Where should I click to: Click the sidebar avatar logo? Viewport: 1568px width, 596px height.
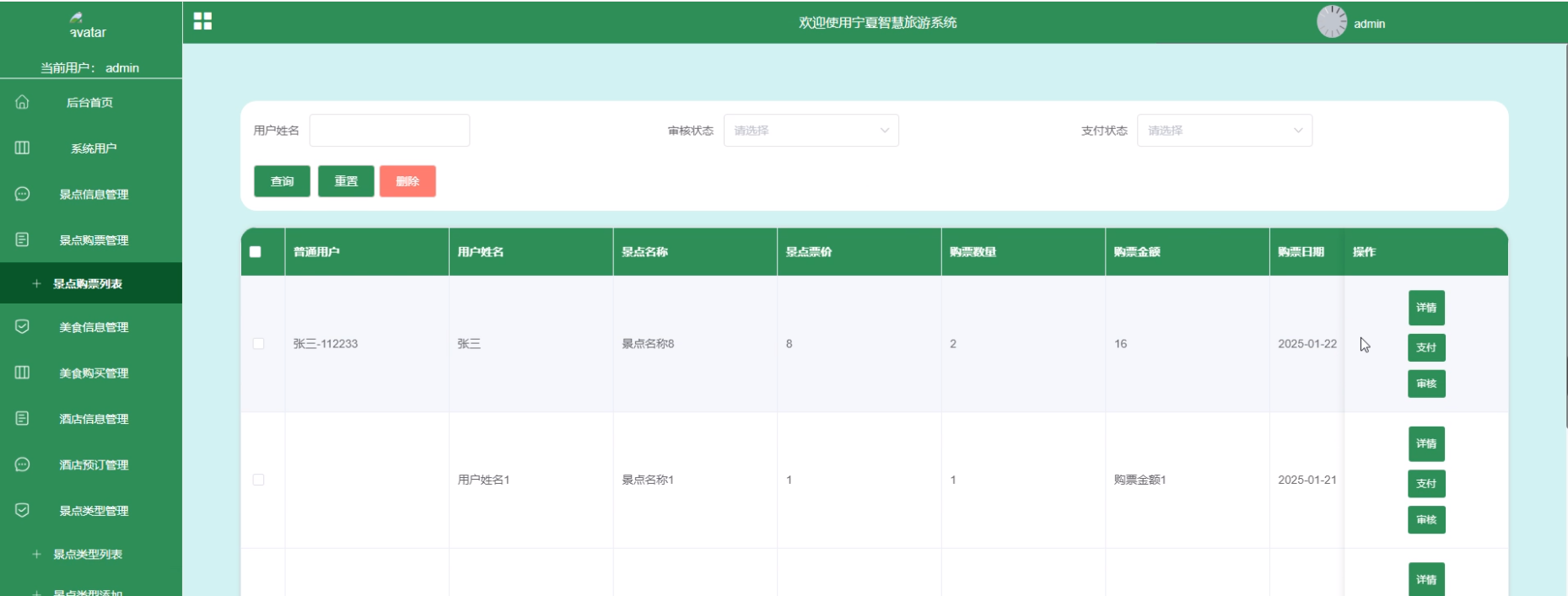87,26
